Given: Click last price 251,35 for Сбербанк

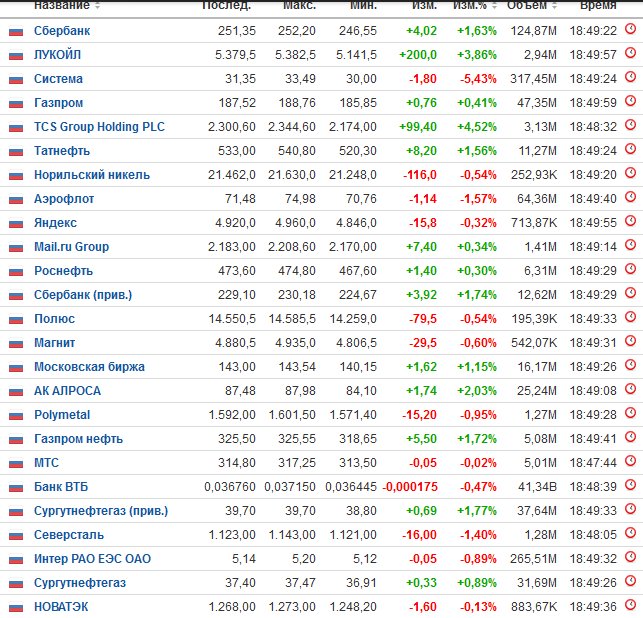Looking at the screenshot, I should (237, 31).
